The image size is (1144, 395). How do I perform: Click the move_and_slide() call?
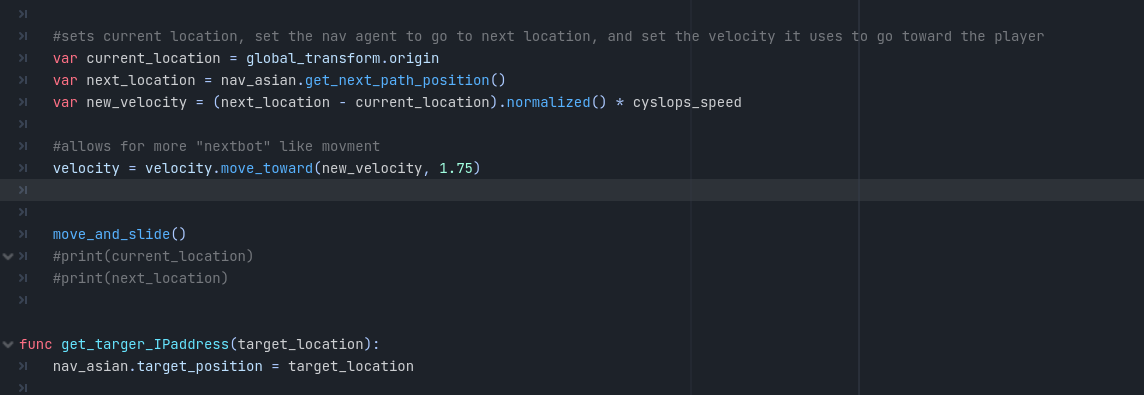pyautogui.click(x=120, y=234)
